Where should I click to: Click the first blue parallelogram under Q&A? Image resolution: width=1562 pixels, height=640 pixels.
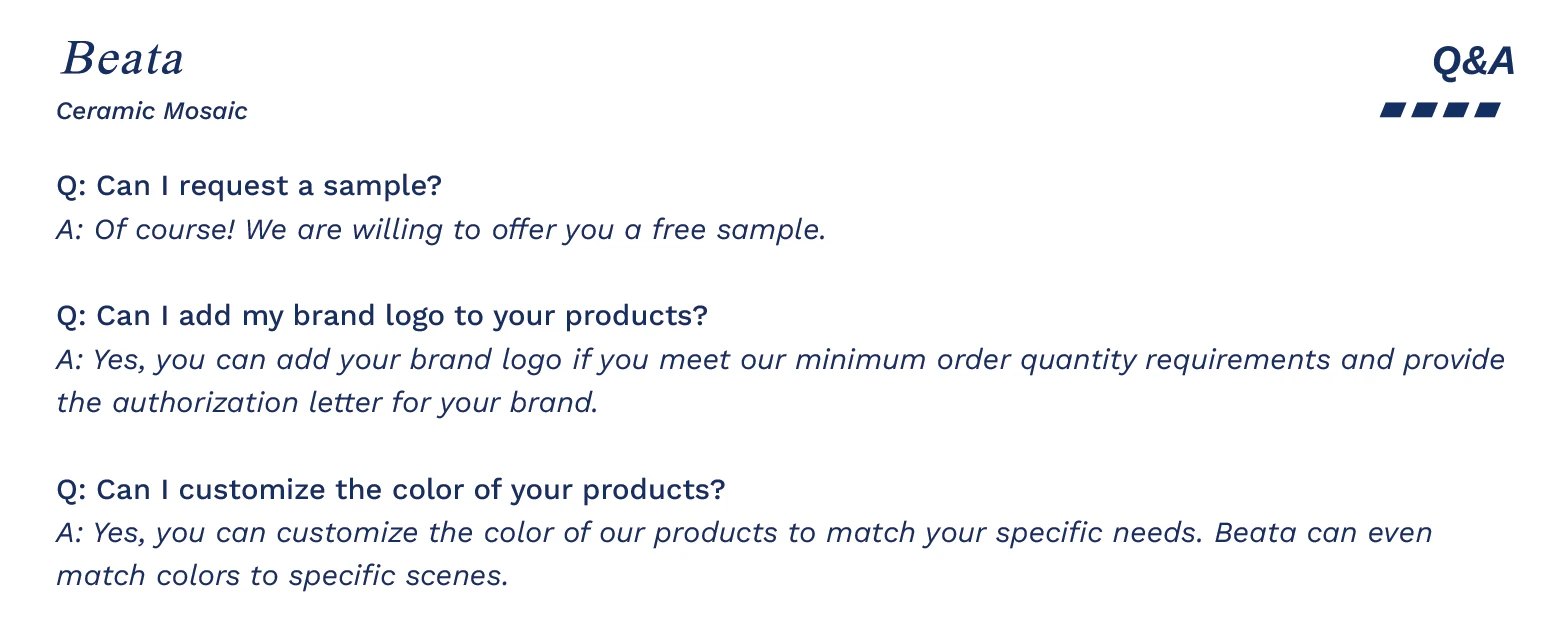tap(1394, 110)
